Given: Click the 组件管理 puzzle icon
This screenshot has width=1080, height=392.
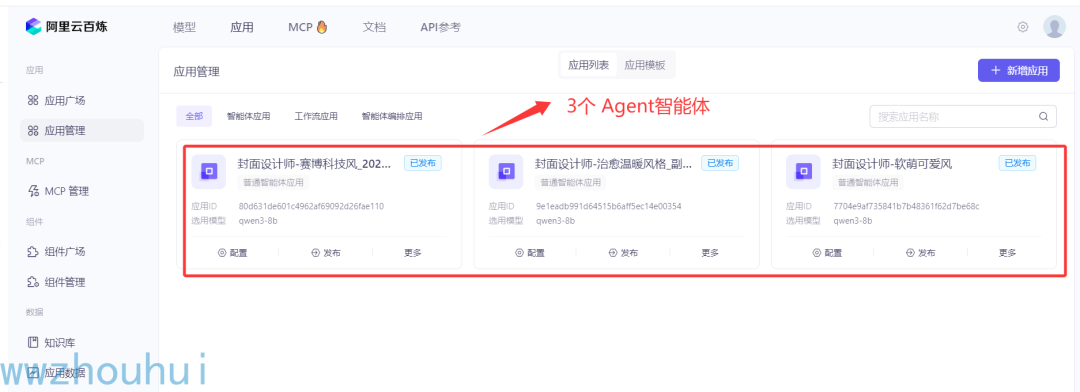Looking at the screenshot, I should pyautogui.click(x=32, y=282).
